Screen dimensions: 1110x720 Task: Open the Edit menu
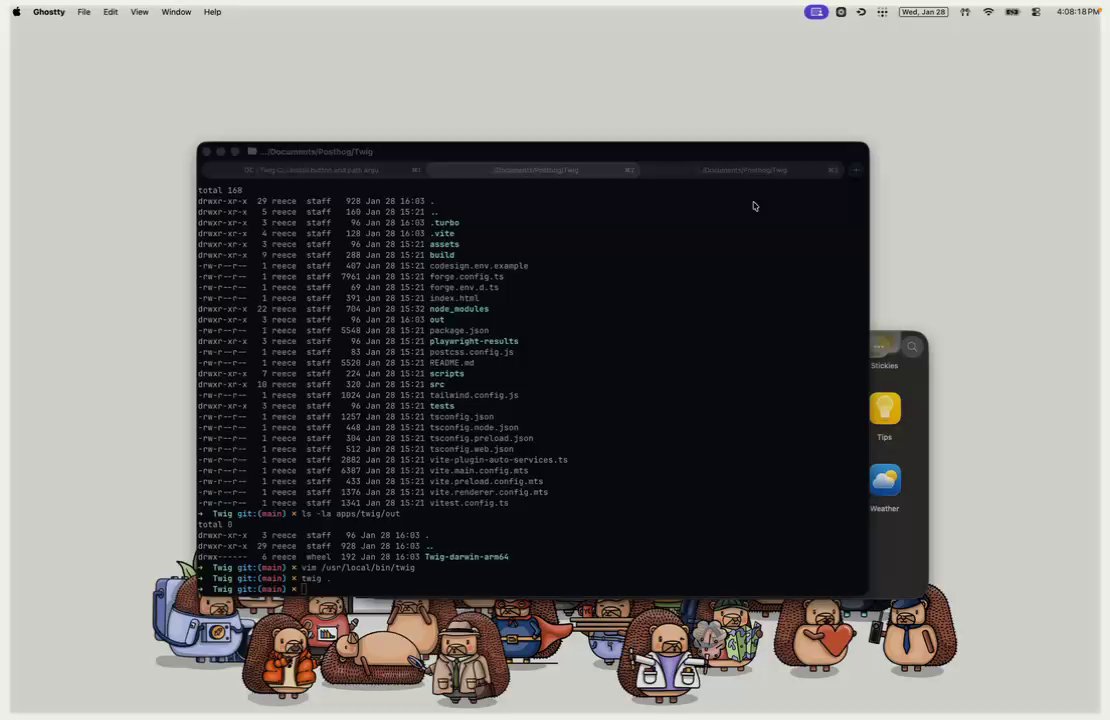[x=110, y=12]
